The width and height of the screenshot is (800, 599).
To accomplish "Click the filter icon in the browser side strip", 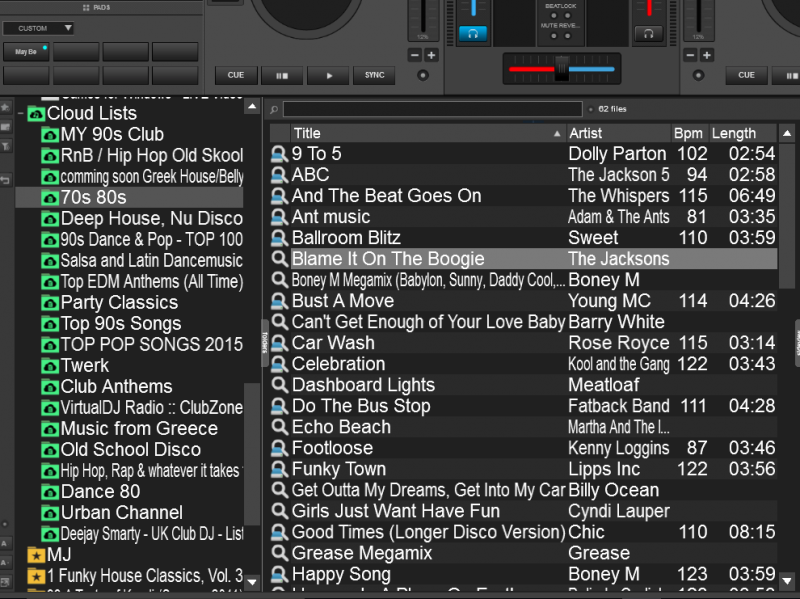I will (x=5, y=146).
